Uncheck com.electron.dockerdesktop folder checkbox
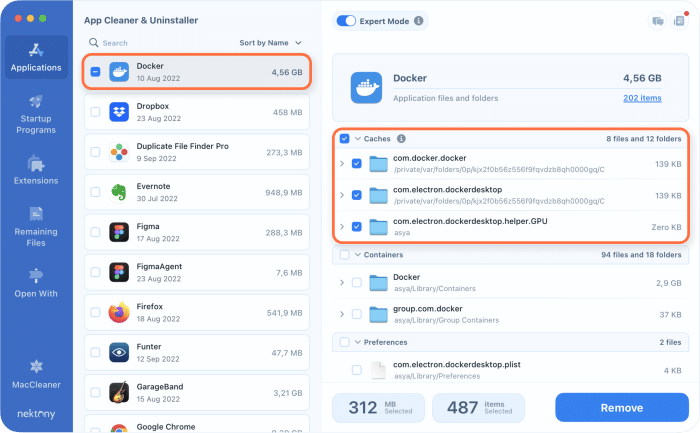Viewport: 700px width, 433px height. [x=357, y=195]
